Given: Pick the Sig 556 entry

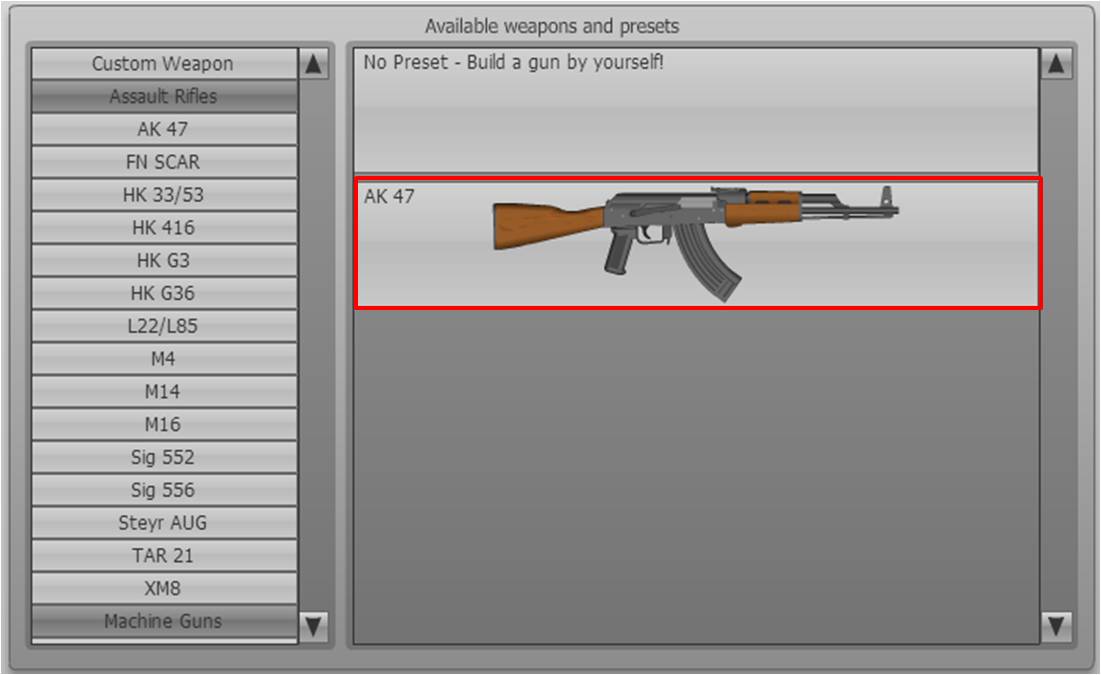Looking at the screenshot, I should pos(164,490).
